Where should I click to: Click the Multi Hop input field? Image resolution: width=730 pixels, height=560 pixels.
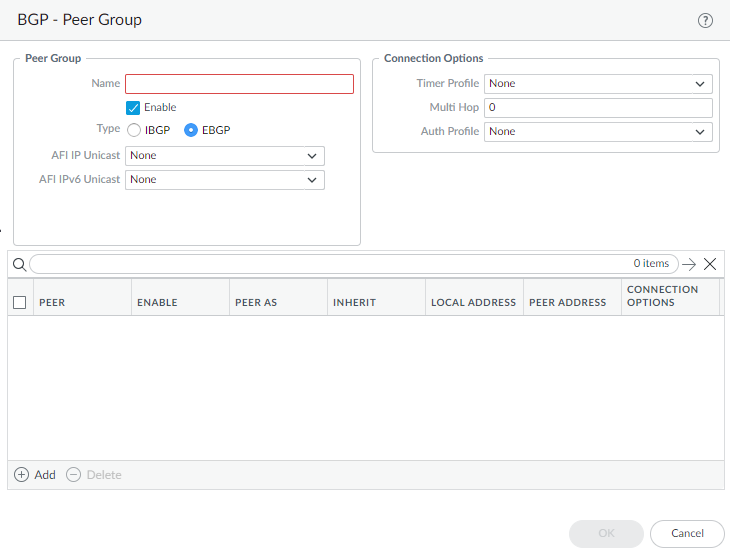pyautogui.click(x=598, y=108)
